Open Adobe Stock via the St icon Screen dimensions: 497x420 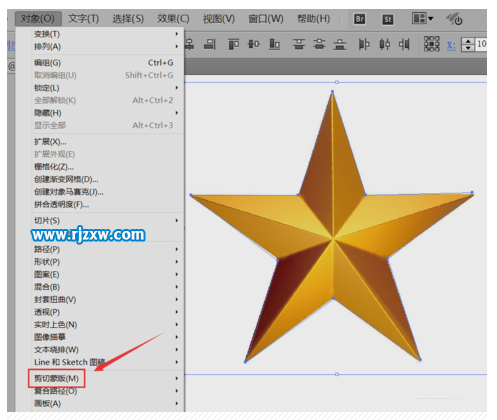pos(387,19)
